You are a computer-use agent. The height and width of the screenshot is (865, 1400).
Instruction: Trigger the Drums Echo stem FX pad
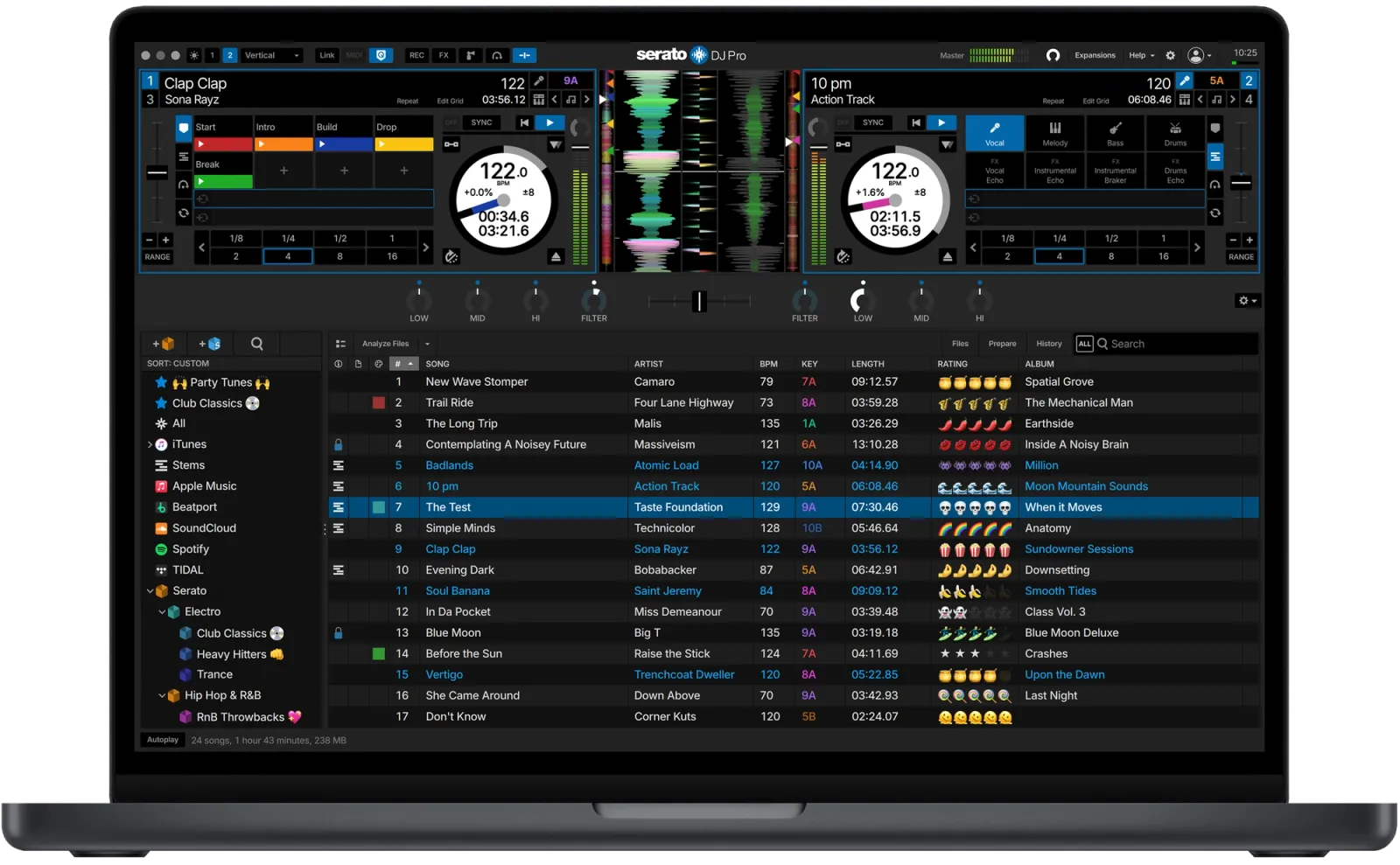pos(1176,171)
